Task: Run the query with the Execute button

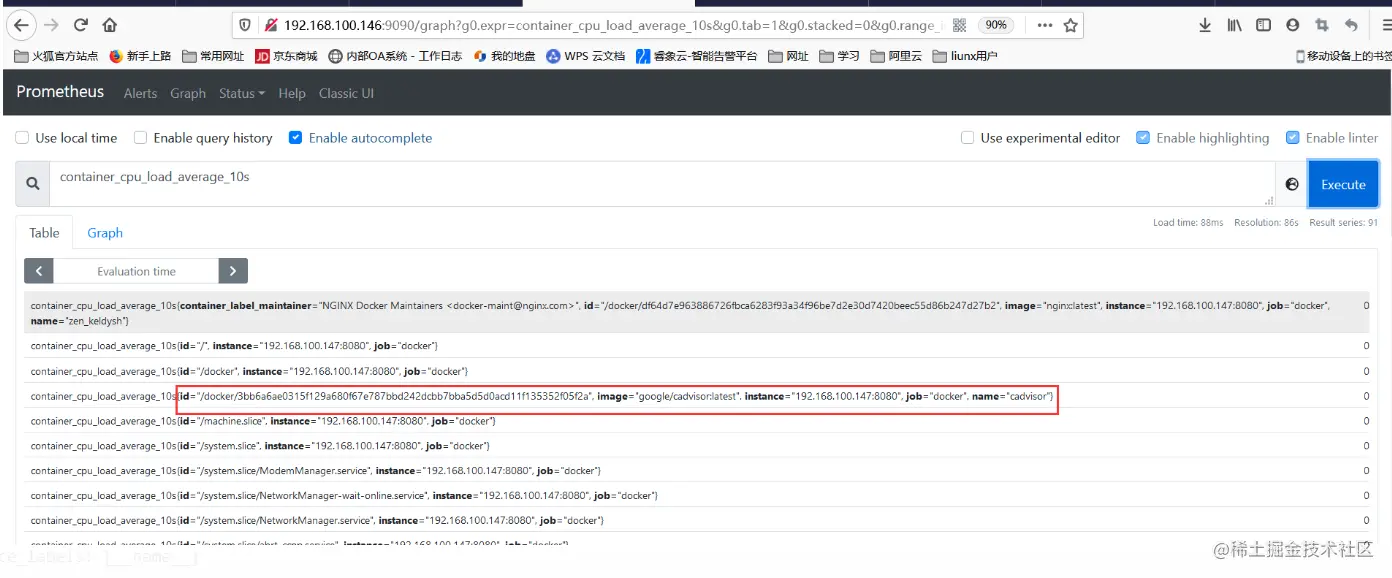Action: click(x=1343, y=184)
